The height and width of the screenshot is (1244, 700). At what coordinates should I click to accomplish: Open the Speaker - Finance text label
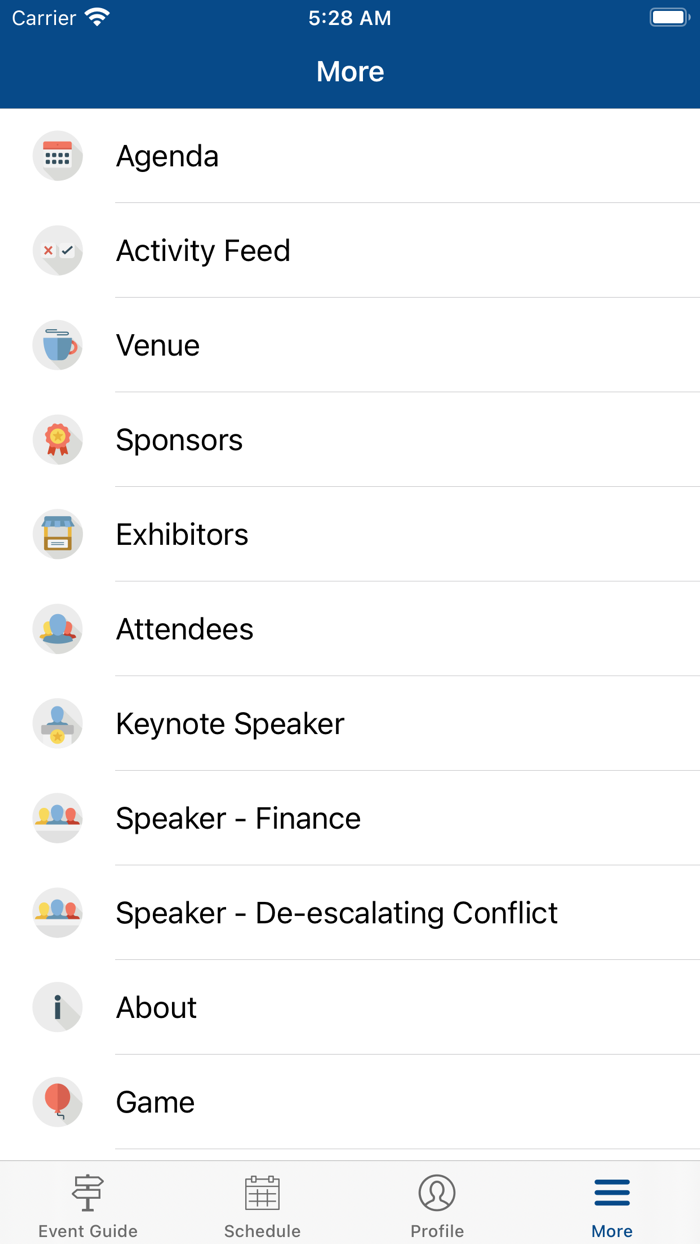[238, 818]
